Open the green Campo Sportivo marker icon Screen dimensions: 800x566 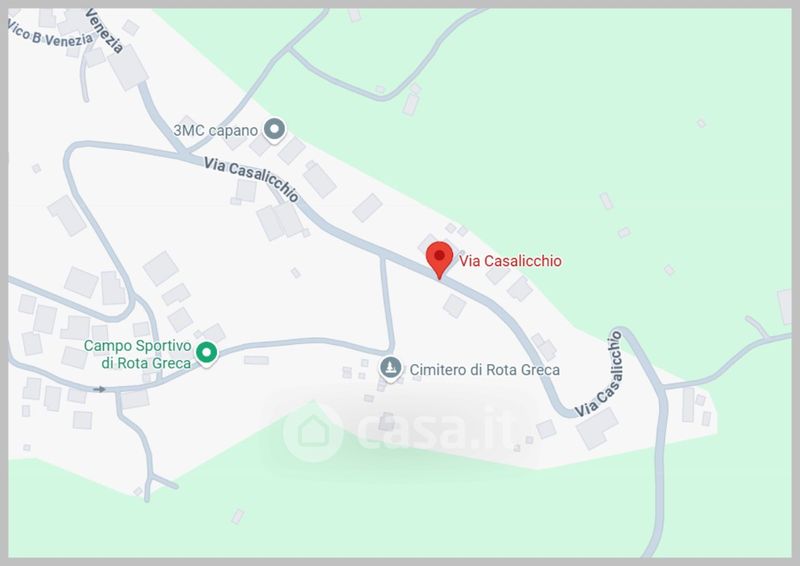[x=207, y=353]
